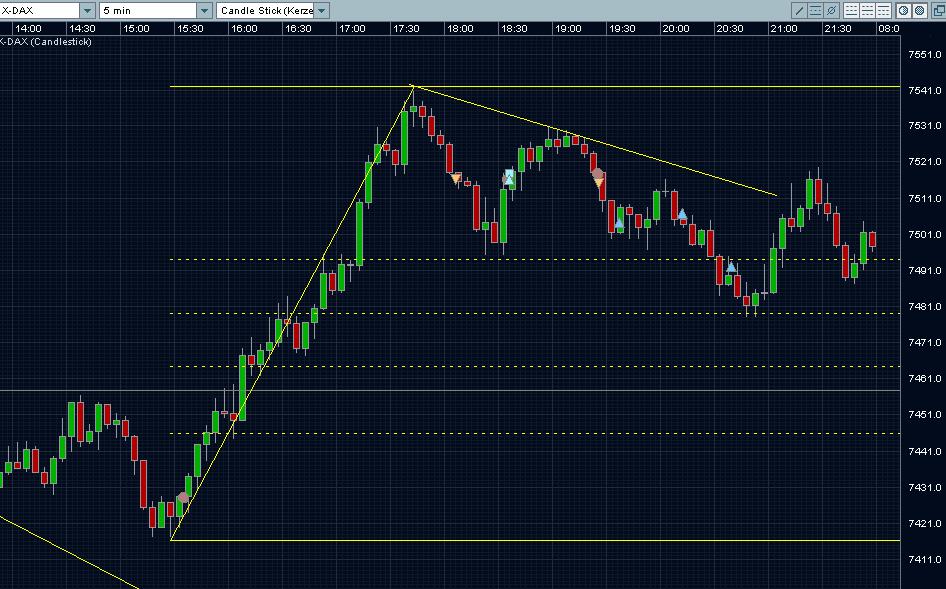Click the crossed-circle erase drawings icon

831,10
